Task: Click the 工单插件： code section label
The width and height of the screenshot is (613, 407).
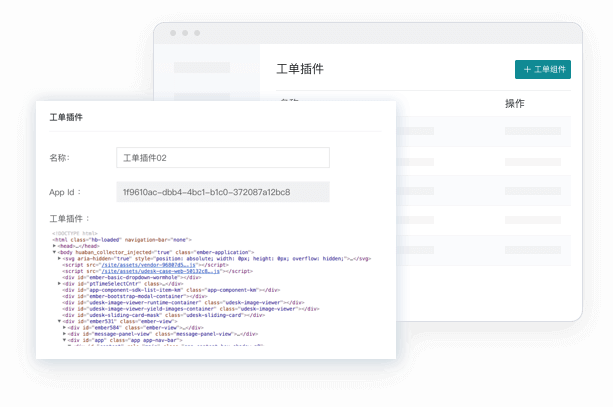Action: (x=69, y=219)
